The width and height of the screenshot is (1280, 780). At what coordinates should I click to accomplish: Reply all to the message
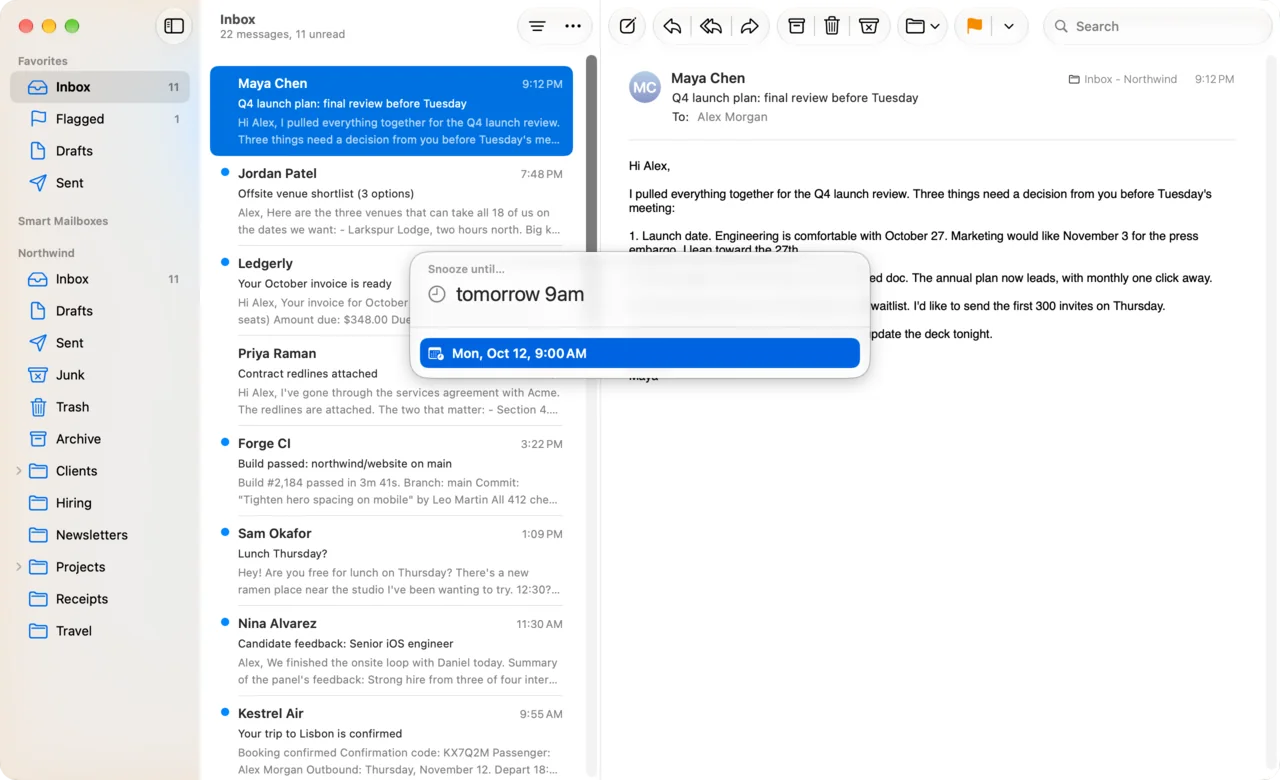(x=711, y=26)
